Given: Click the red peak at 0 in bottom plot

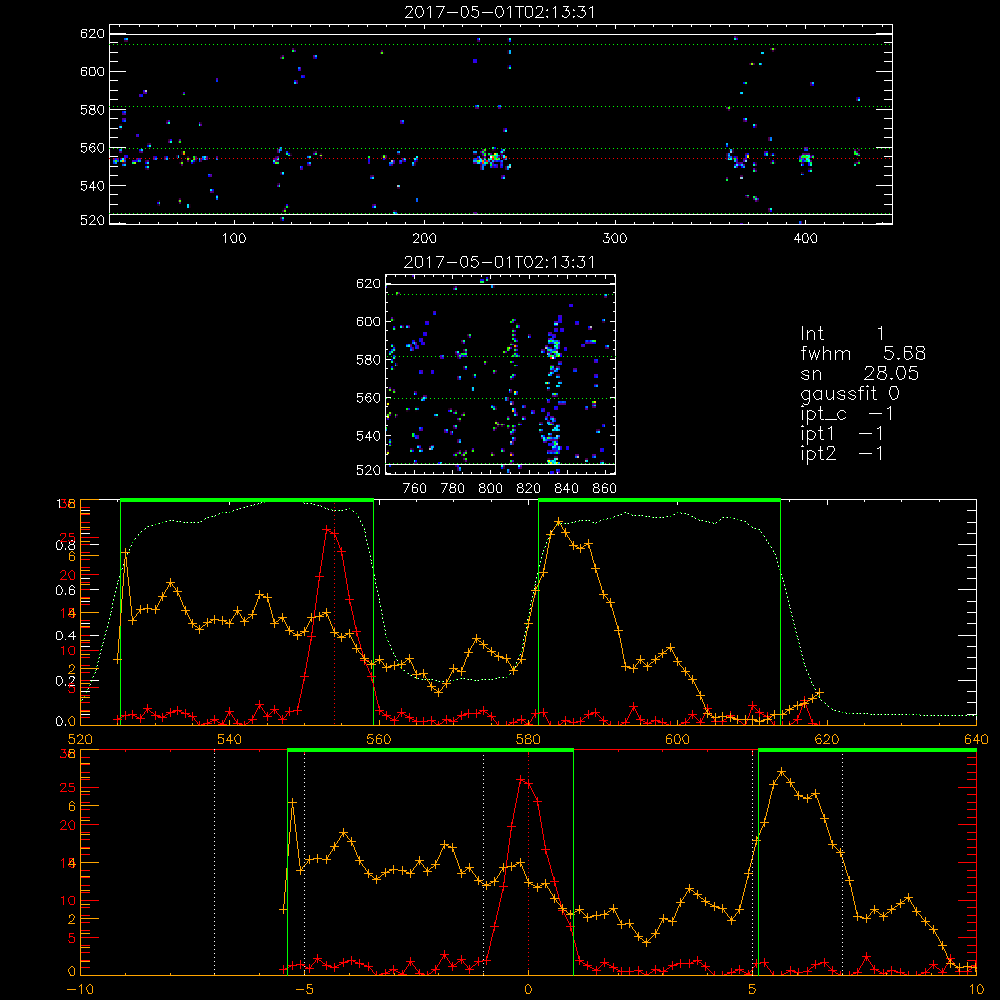Looking at the screenshot, I should [x=521, y=779].
